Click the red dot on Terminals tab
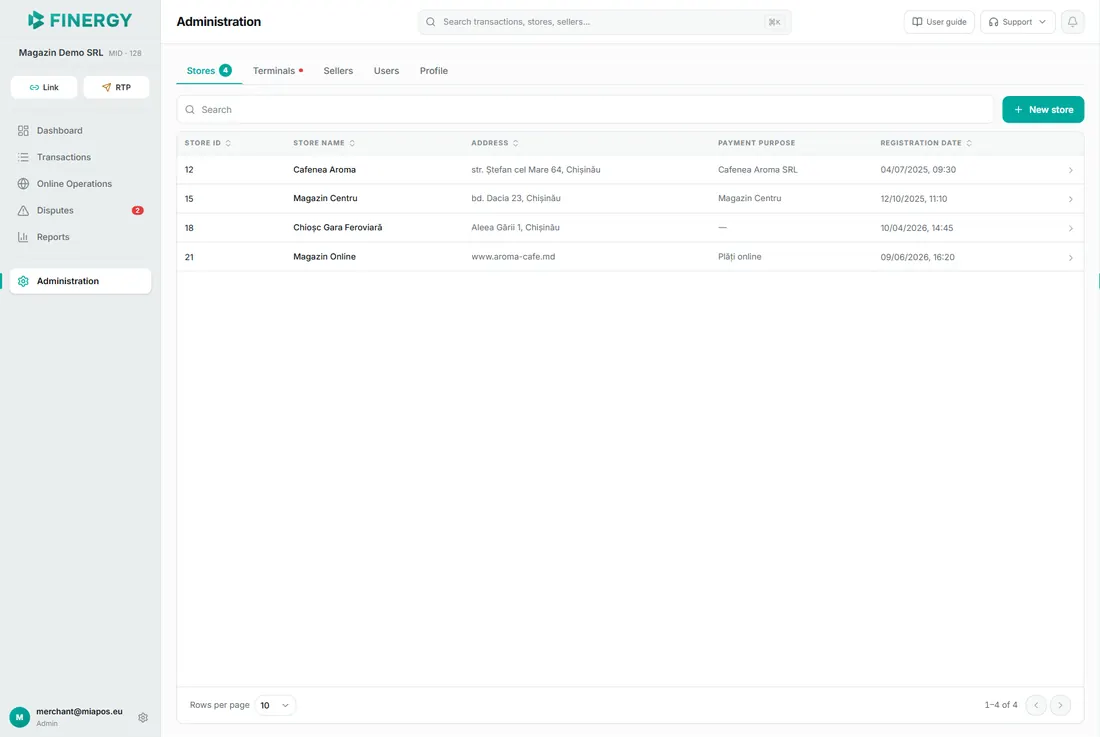This screenshot has width=1100, height=737. 301,70
